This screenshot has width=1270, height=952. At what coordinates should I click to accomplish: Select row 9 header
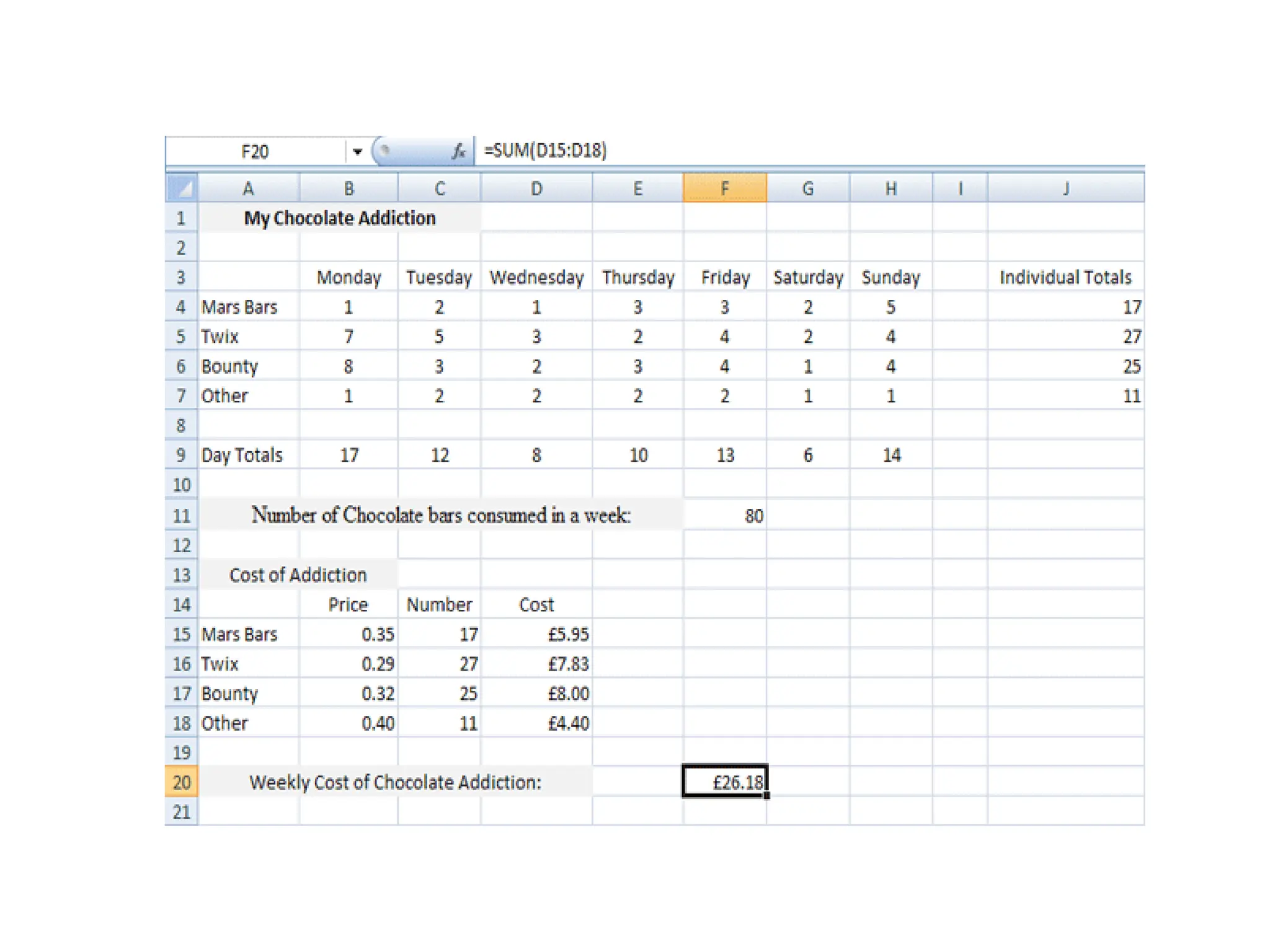181,455
